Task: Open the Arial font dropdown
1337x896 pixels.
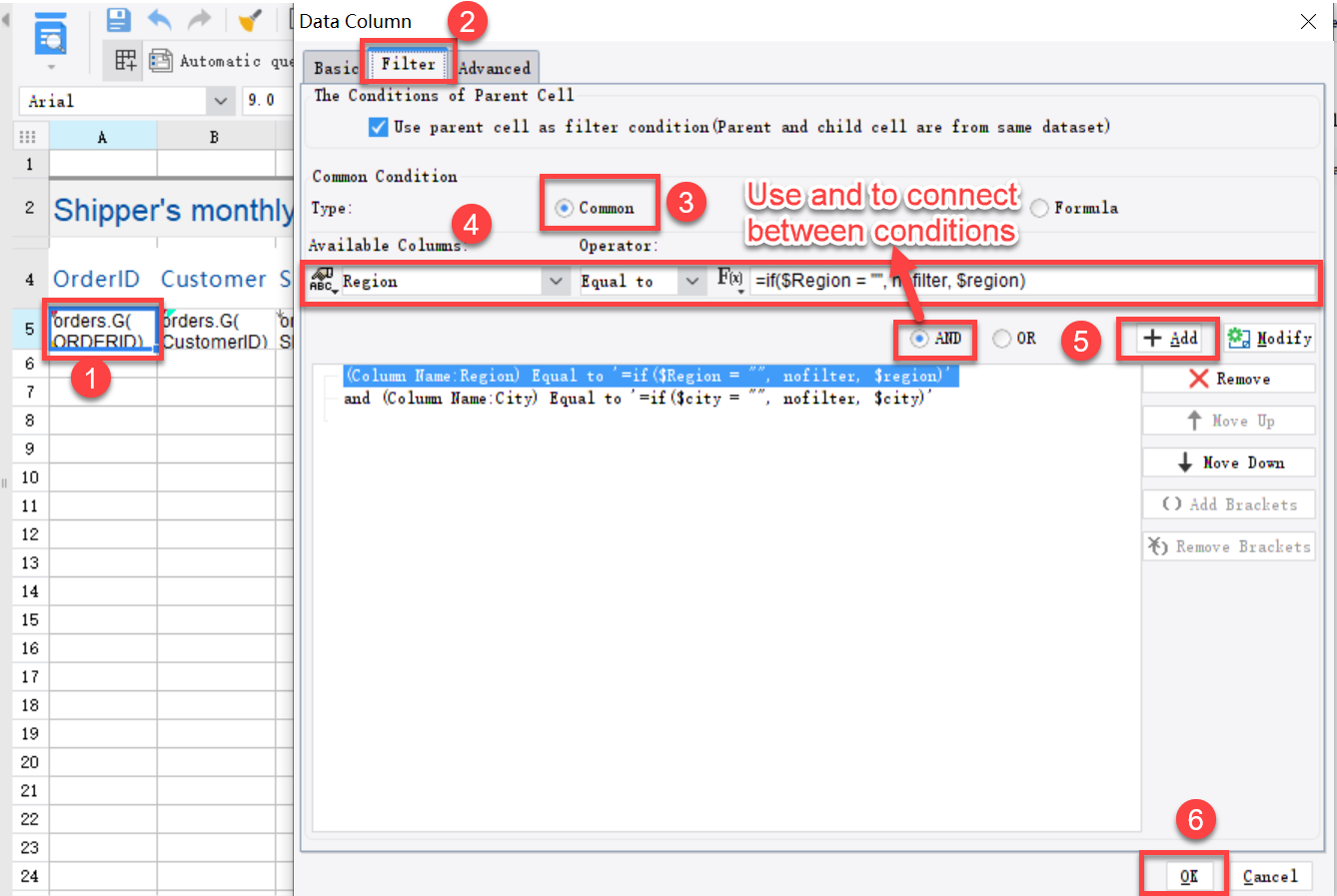Action: pos(221,100)
